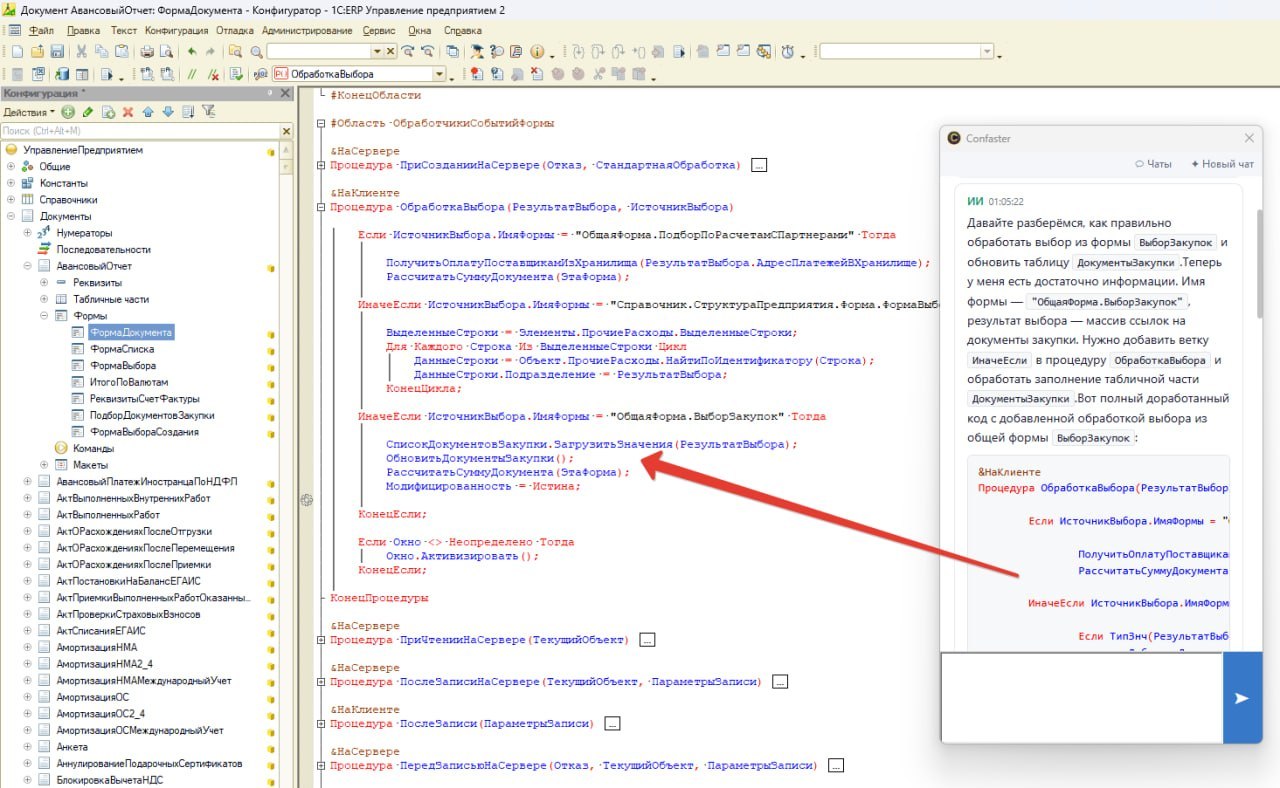Open the Справка menu
Screen dimensions: 1280x788
click(462, 31)
